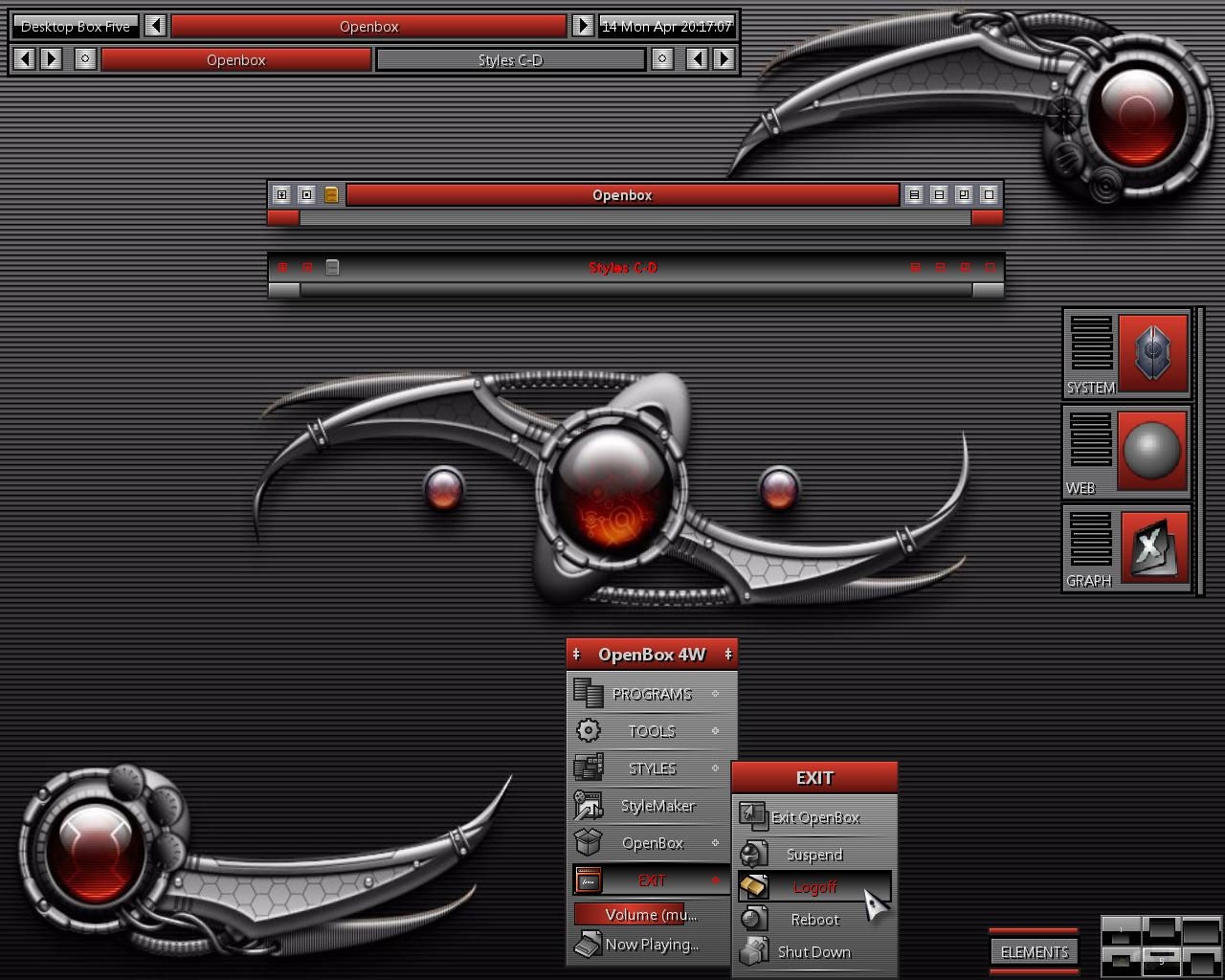Click the dot-box button on the Openbox window titlebar

(x=306, y=195)
